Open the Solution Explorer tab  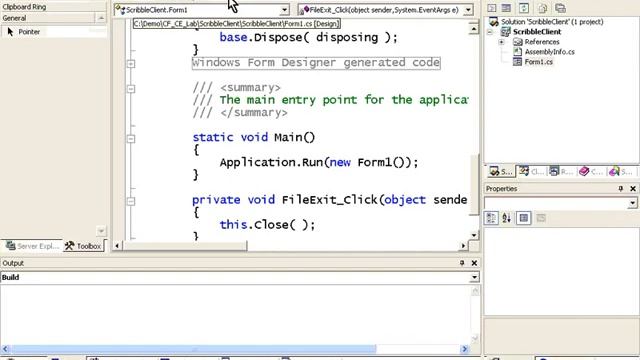[500, 171]
